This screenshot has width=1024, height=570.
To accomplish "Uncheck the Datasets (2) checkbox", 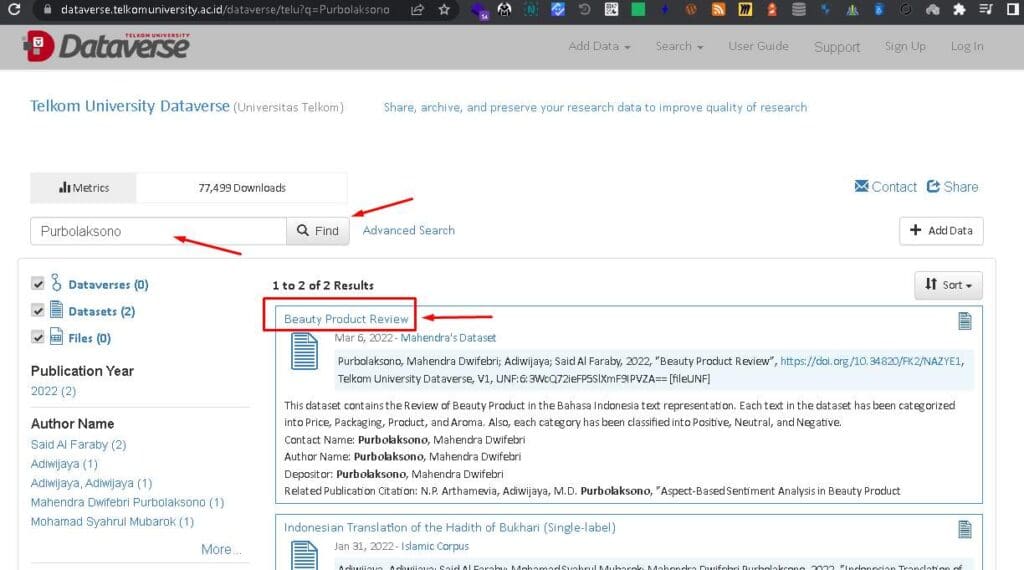I will pyautogui.click(x=38, y=310).
